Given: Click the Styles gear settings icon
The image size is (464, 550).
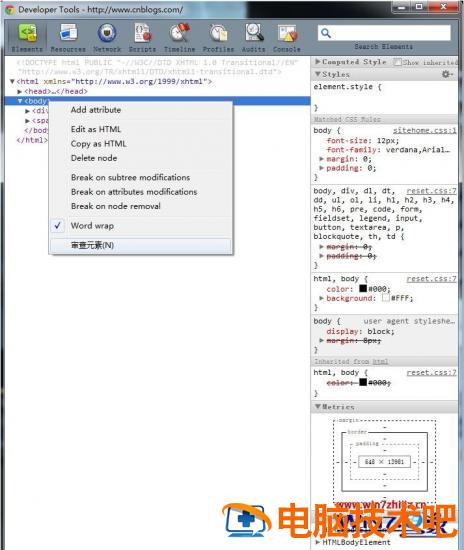Looking at the screenshot, I should click(x=447, y=74).
